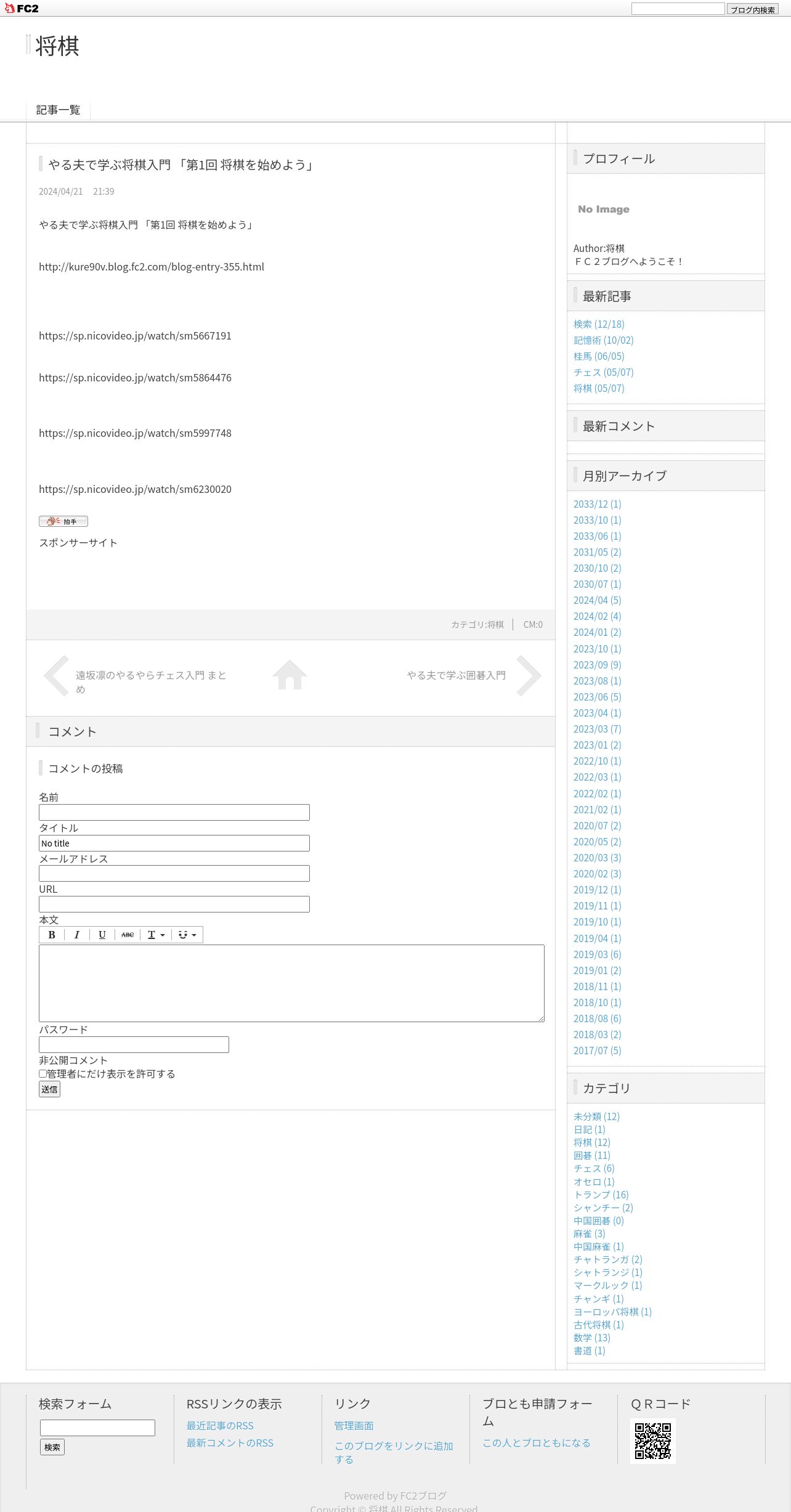791x1512 pixels.
Task: Click the タイトル field with No title
Action: click(174, 843)
